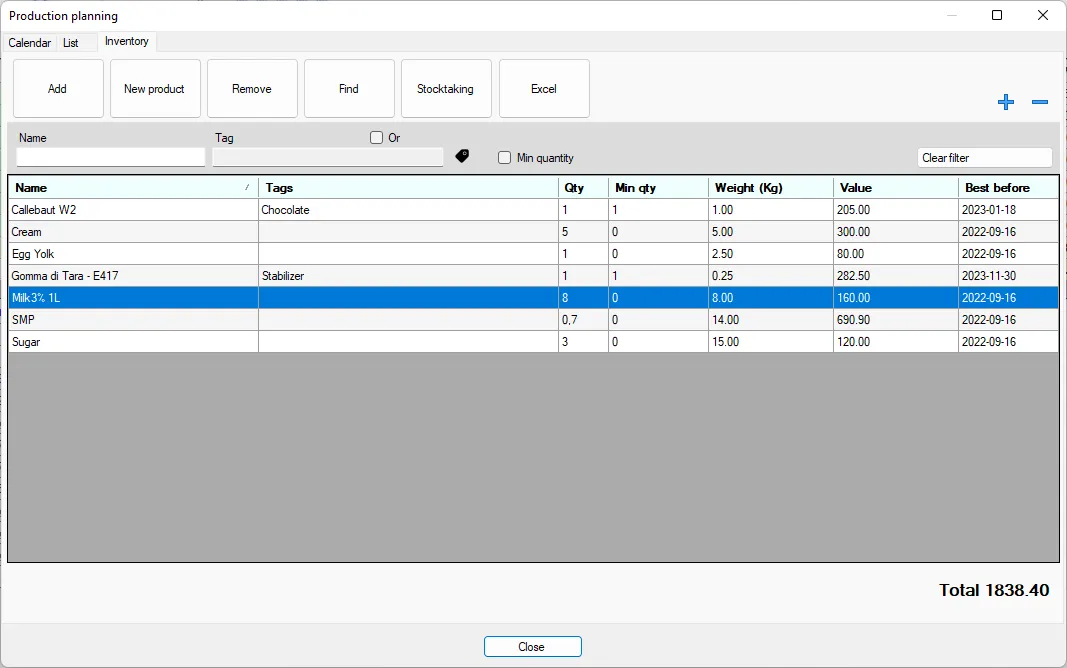Start Stocktaking
Viewport: 1067px width, 668px height.
pos(446,88)
